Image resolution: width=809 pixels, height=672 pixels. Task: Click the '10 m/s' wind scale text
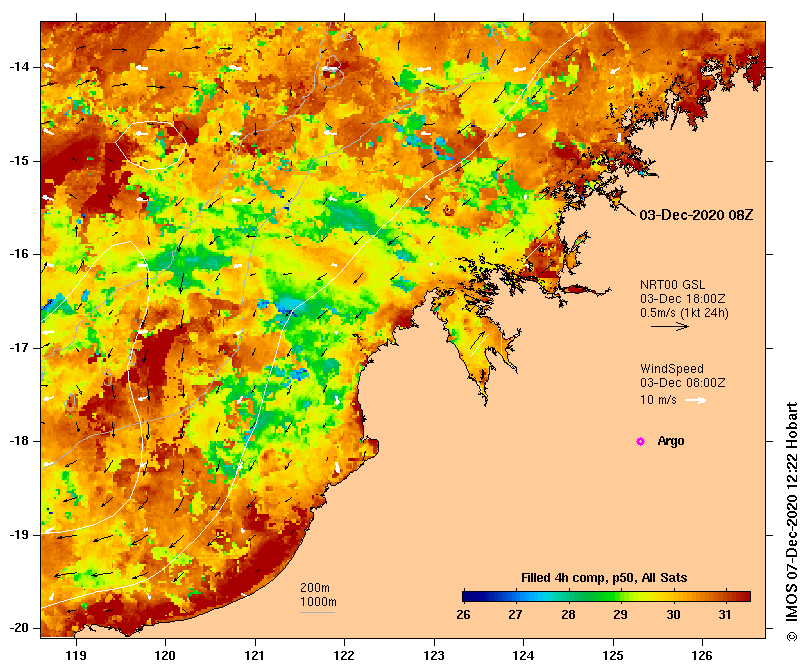(x=658, y=399)
